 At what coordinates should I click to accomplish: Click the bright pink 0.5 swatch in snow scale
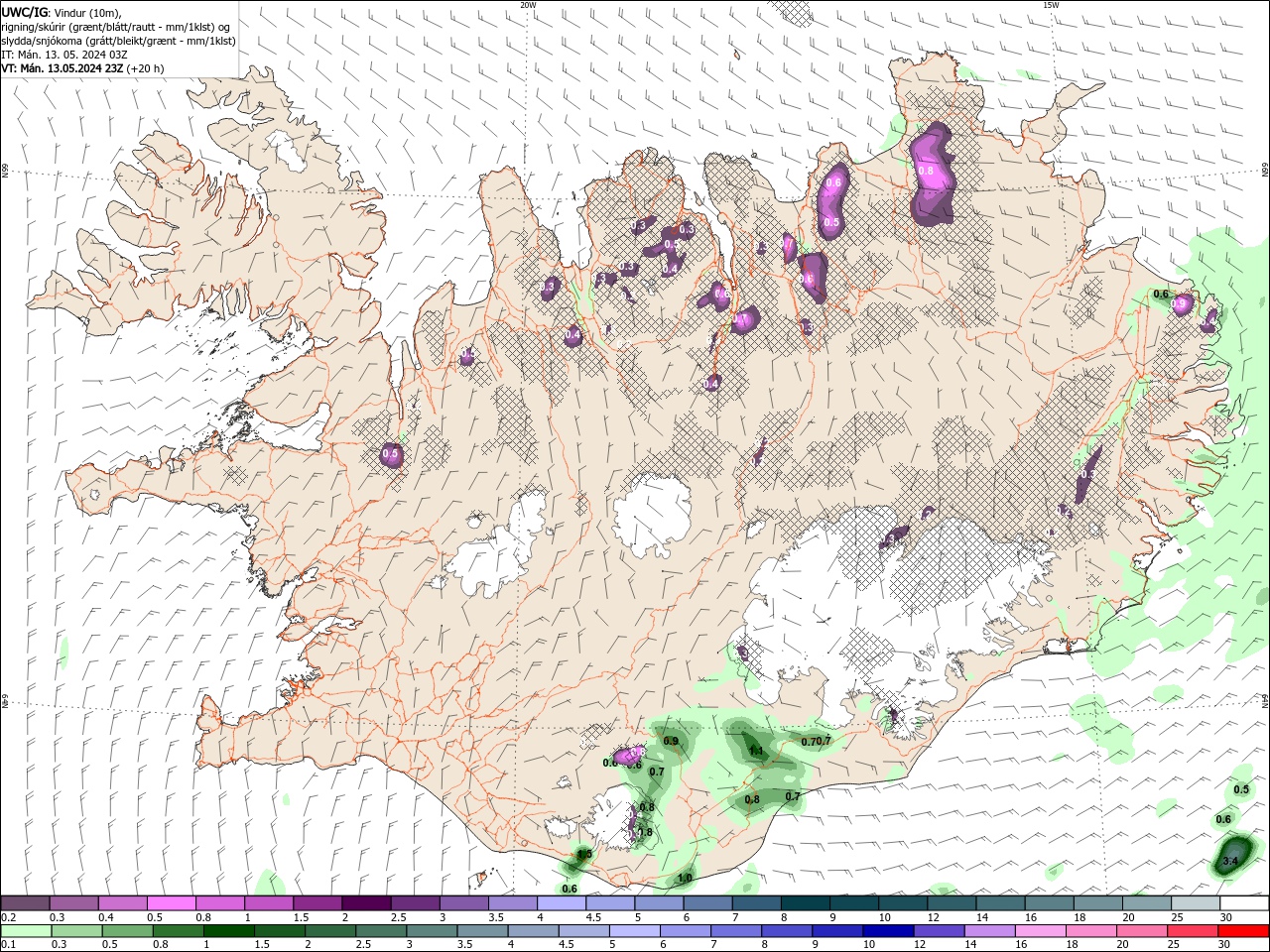(171, 903)
